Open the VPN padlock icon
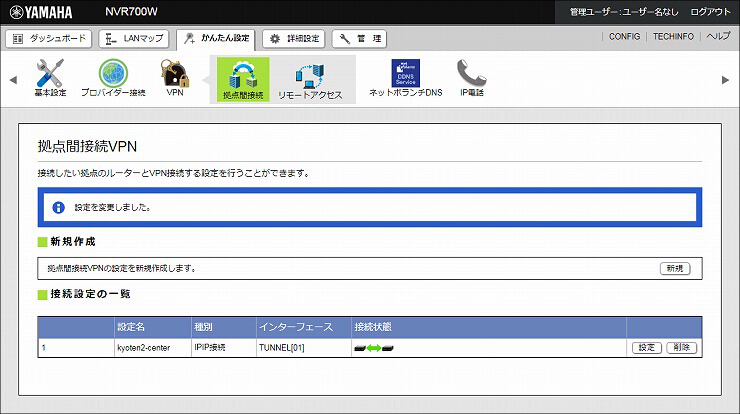 (175, 78)
